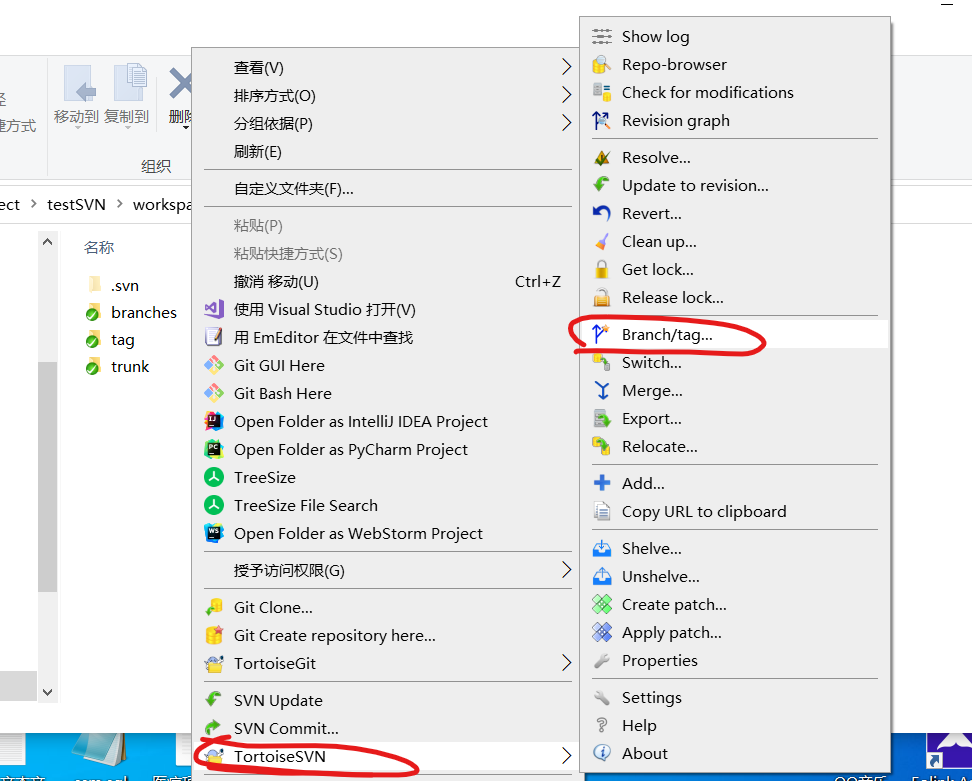Click the Export icon
972x781 pixels.
point(601,418)
